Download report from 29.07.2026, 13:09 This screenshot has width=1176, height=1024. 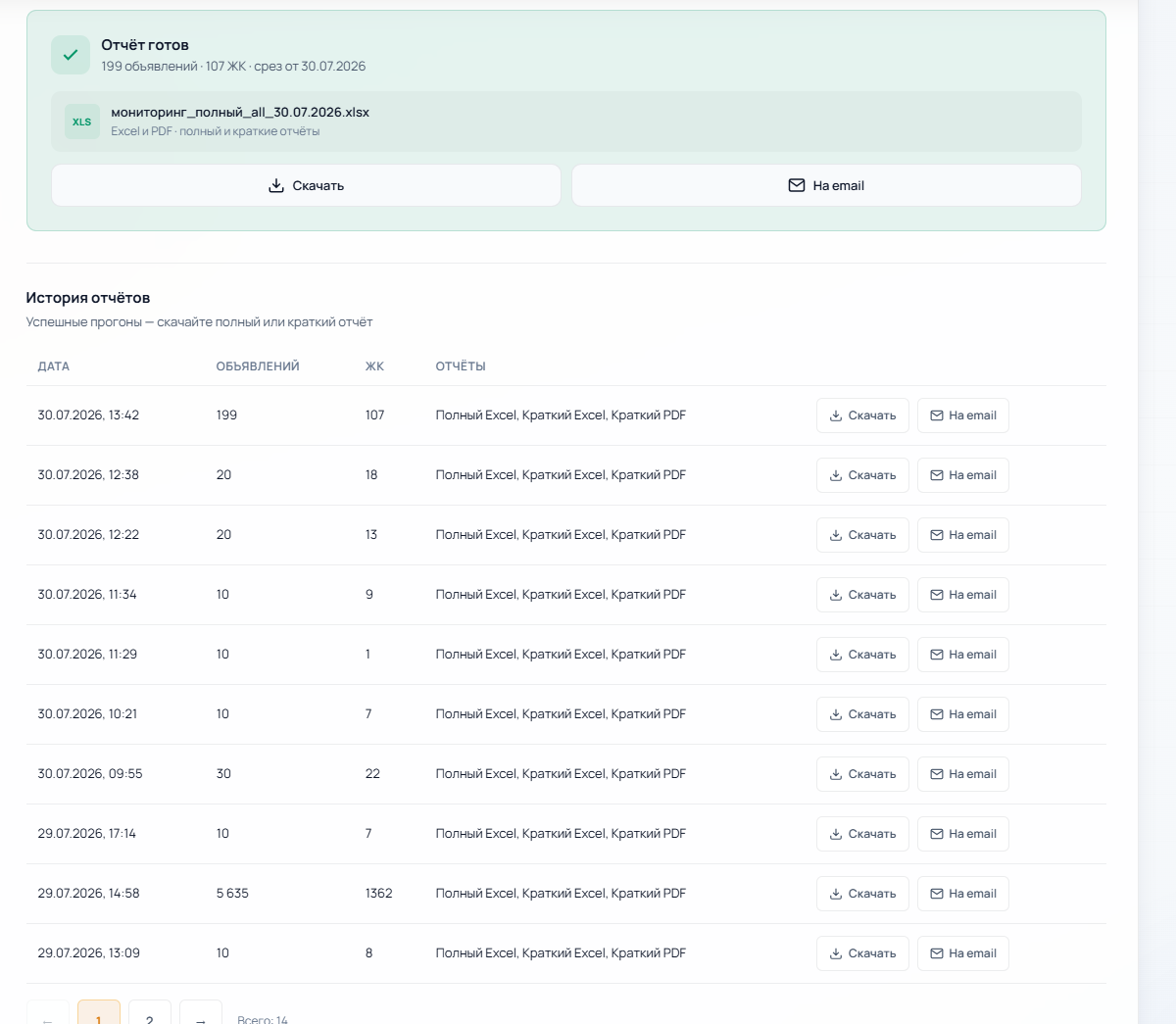tap(862, 953)
